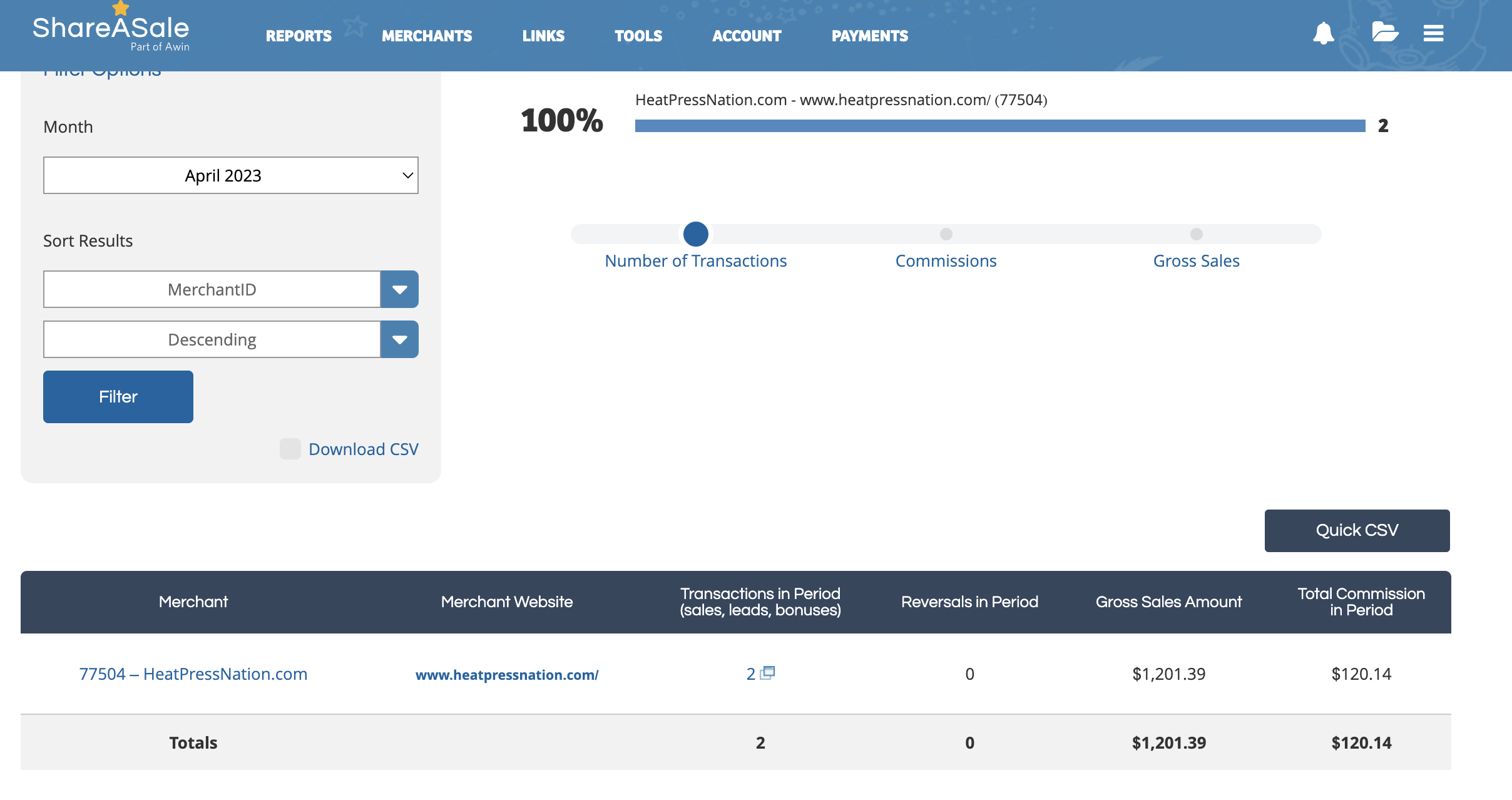The width and height of the screenshot is (1512, 800).
Task: Click the HeatPressNation.com chart label text
Action: [x=841, y=100]
